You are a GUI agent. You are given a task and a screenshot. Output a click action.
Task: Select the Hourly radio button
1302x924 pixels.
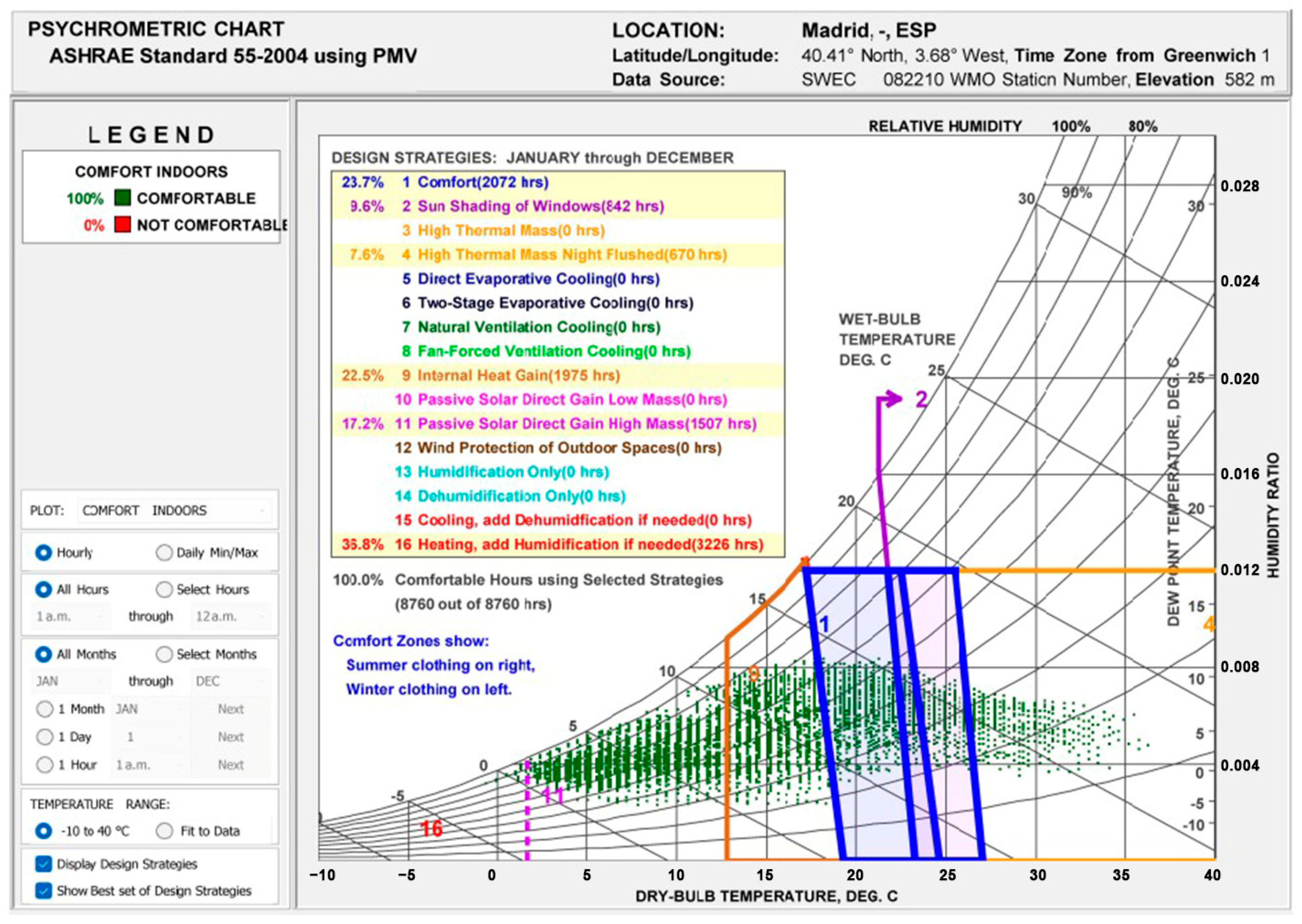(43, 553)
